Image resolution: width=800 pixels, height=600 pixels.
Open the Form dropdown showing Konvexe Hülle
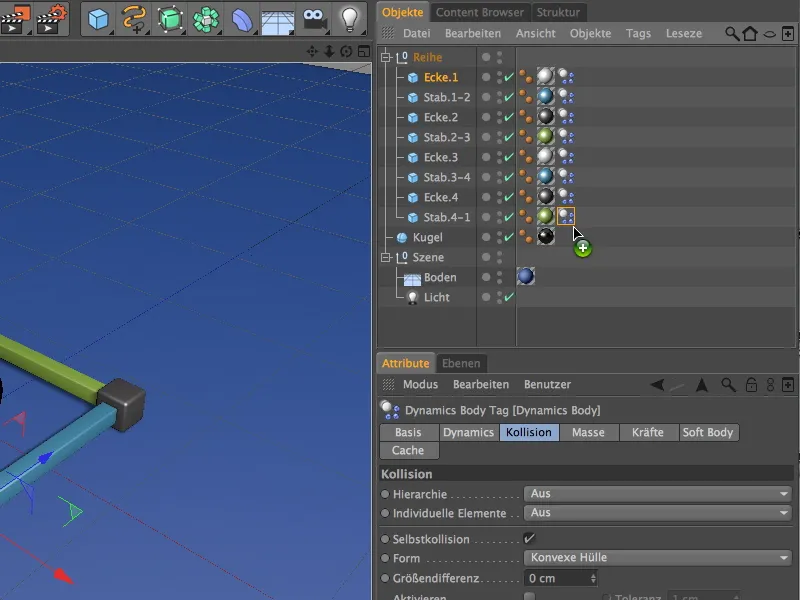[657, 558]
